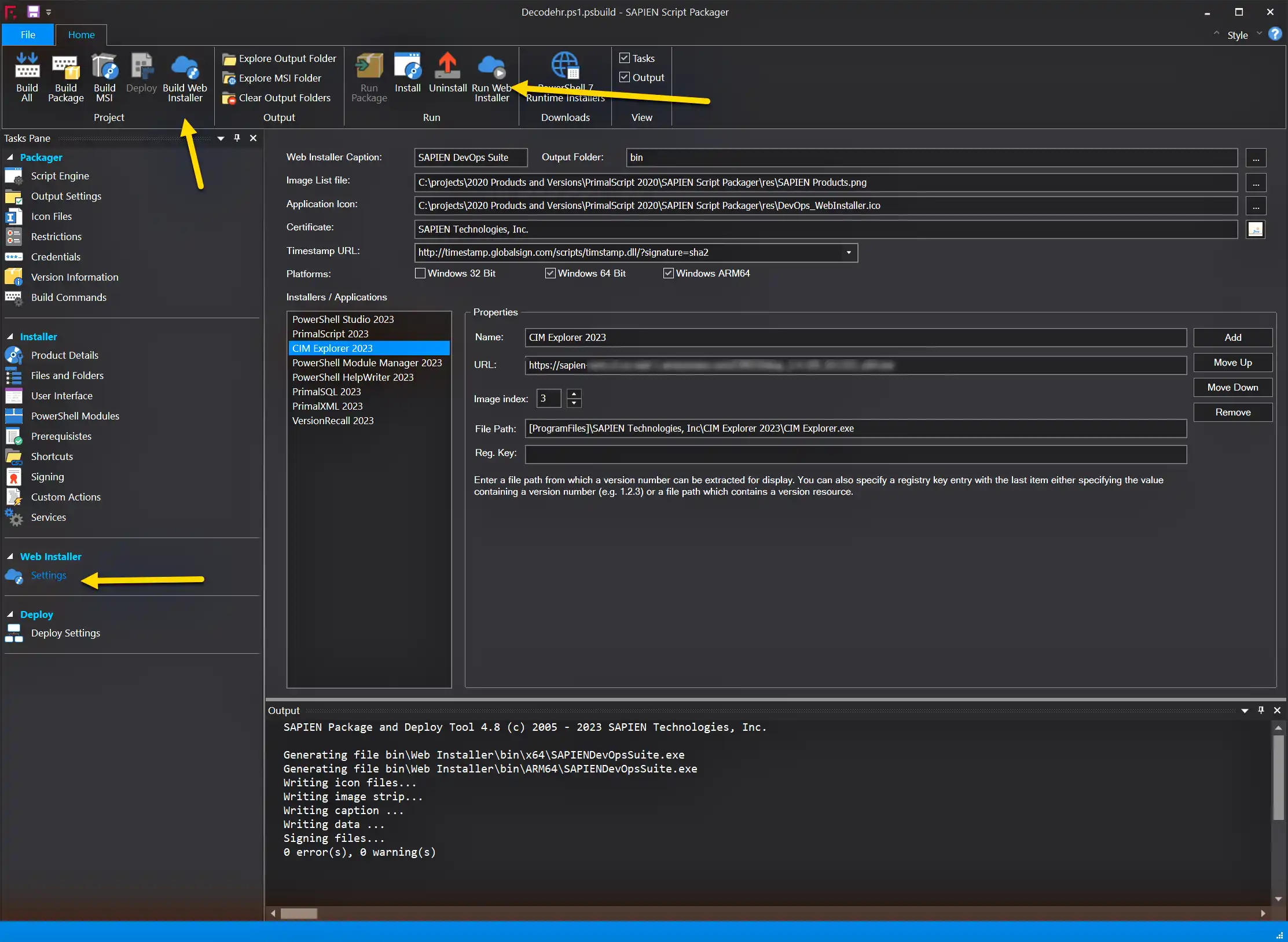Open Build Commands task
Image resolution: width=1288 pixels, height=942 pixels.
pos(69,297)
